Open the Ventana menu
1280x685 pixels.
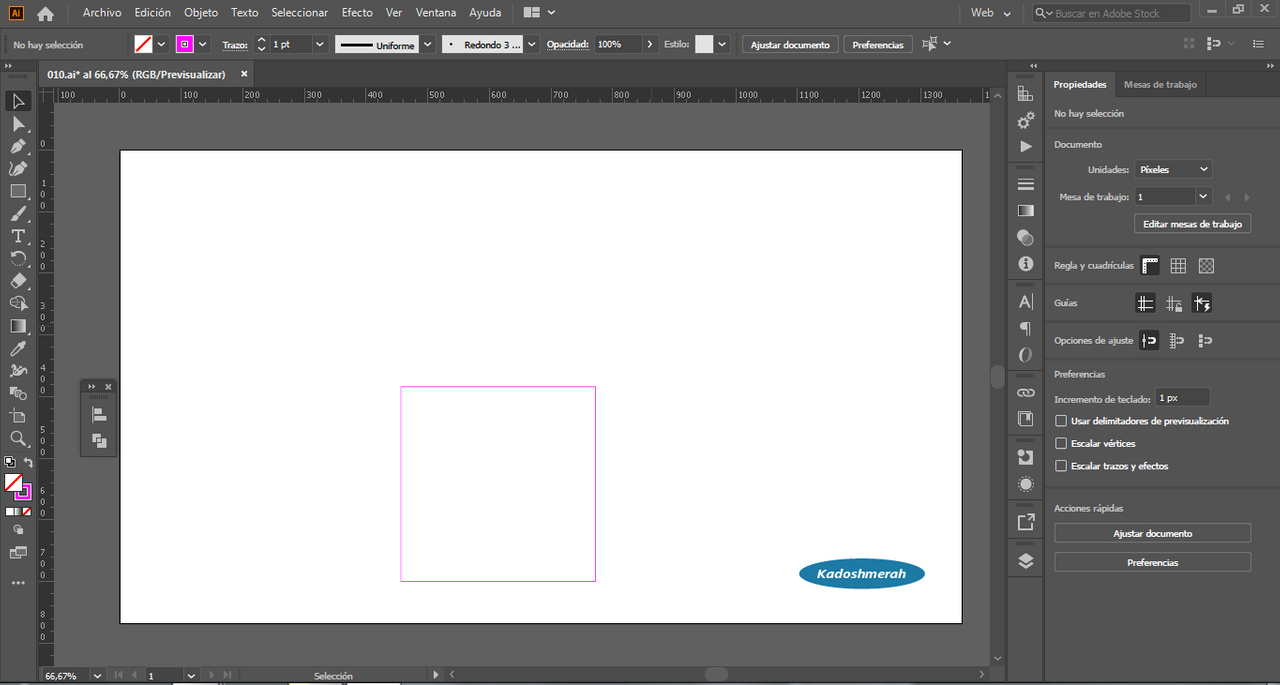point(436,13)
